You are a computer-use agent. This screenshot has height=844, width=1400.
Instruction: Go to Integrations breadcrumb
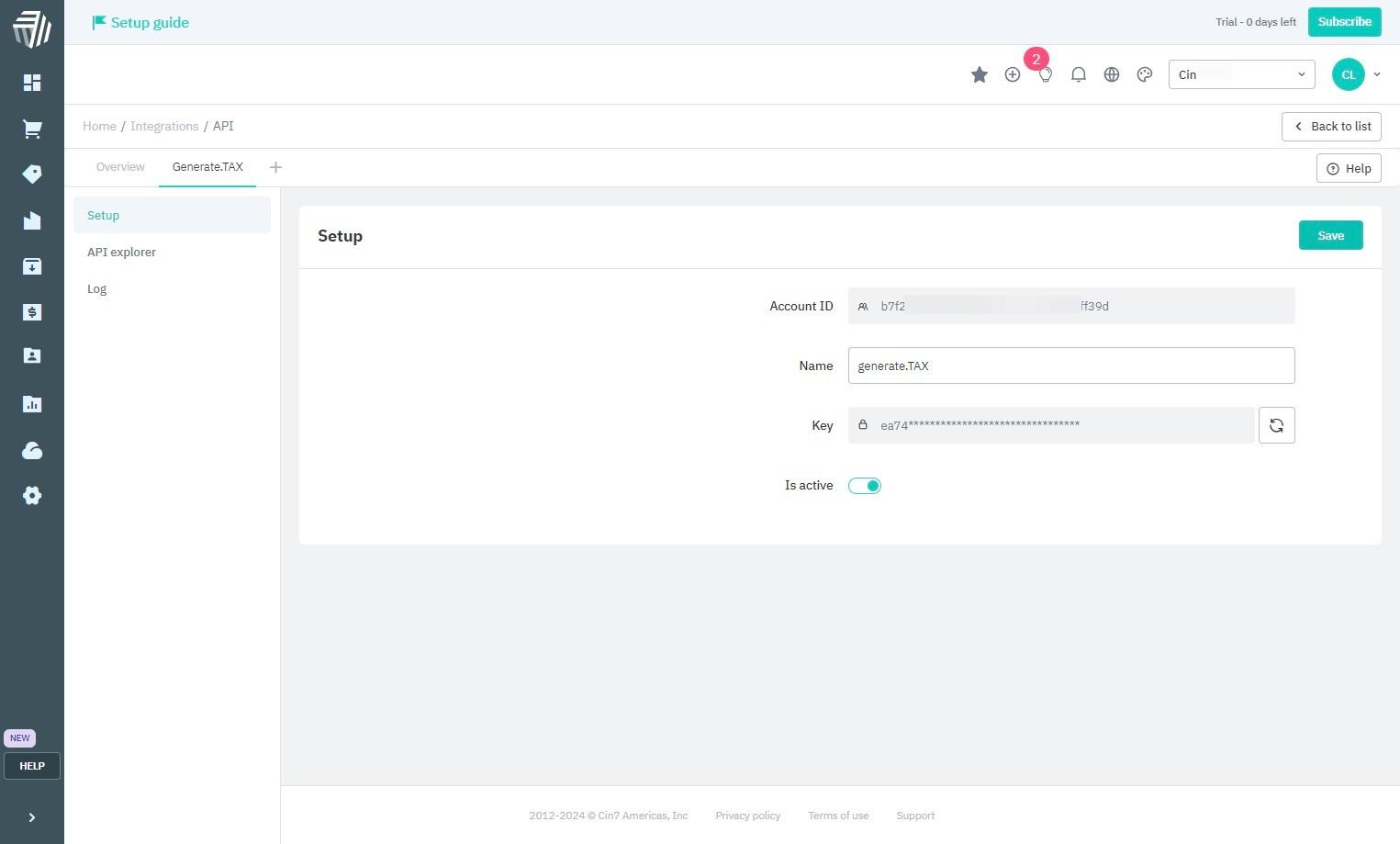[164, 126]
